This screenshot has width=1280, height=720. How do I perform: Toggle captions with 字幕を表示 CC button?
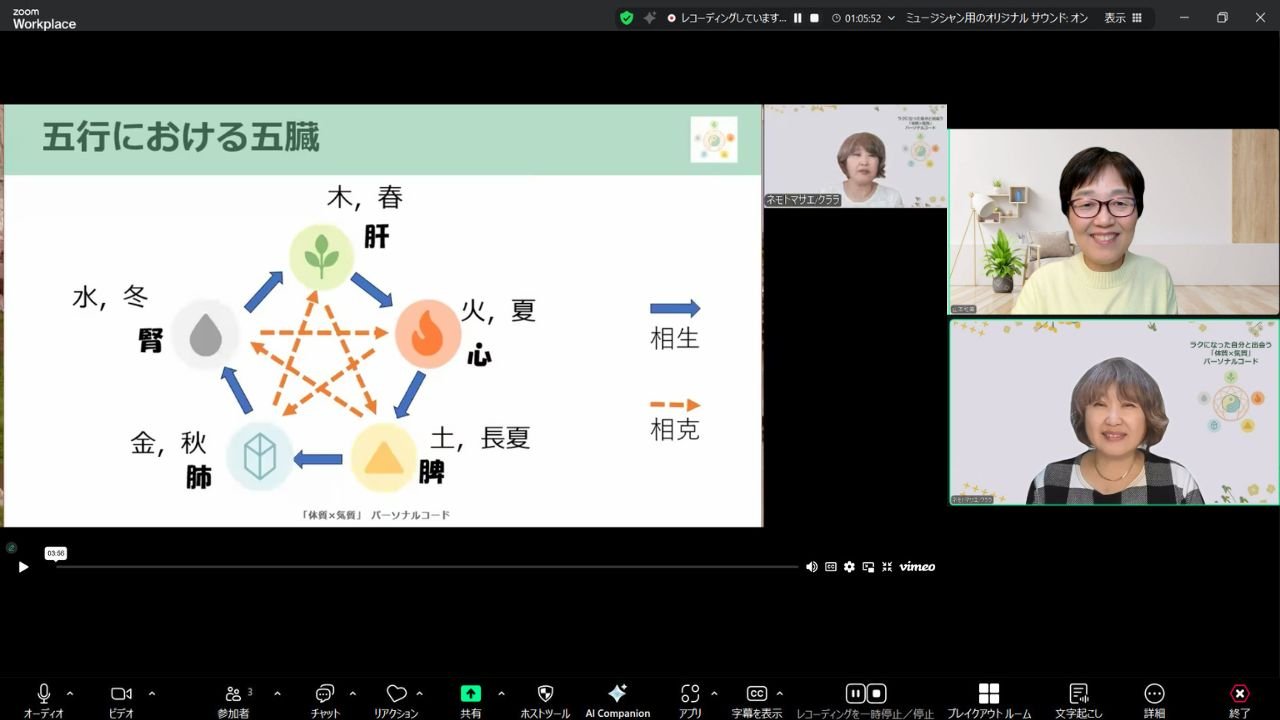pyautogui.click(x=757, y=694)
